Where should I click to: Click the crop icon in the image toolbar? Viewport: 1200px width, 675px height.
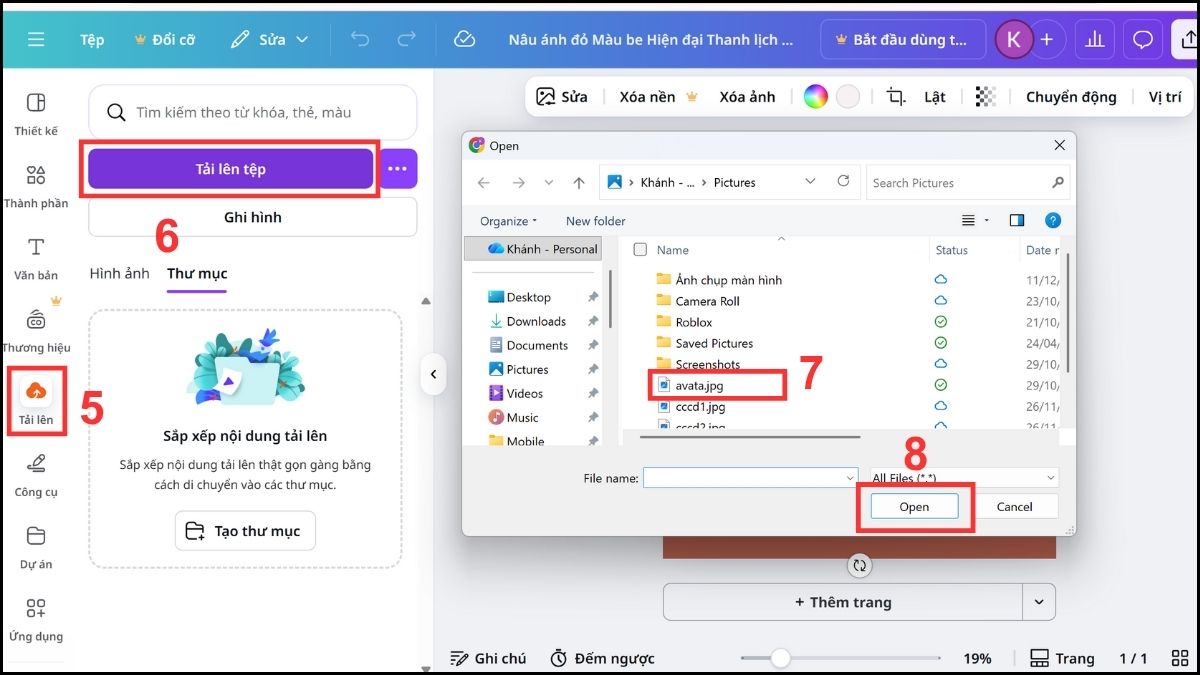coord(895,96)
